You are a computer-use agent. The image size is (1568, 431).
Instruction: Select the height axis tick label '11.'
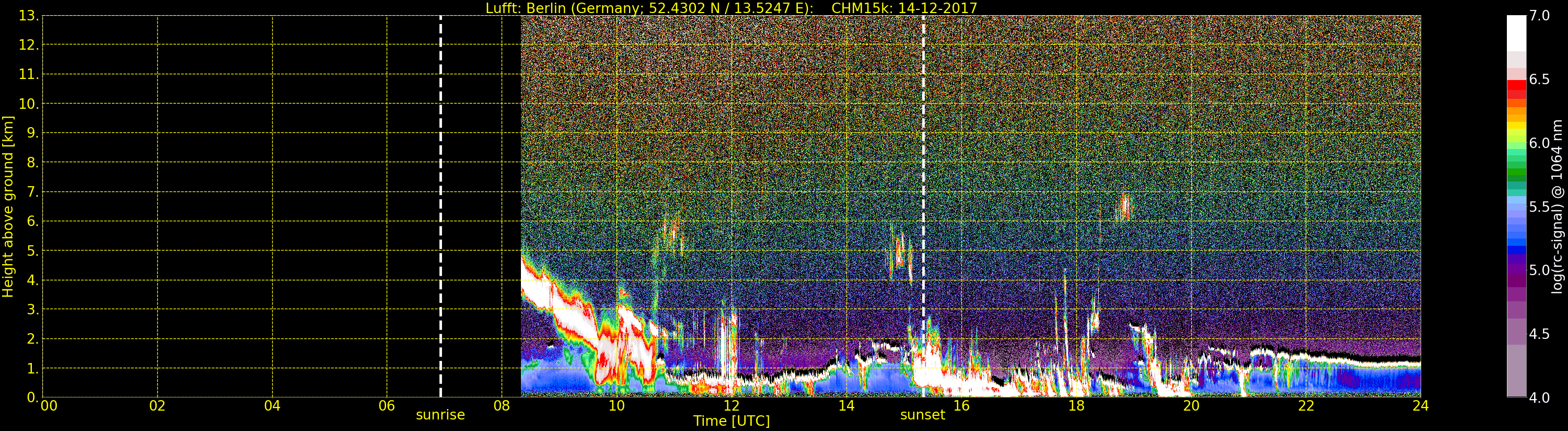coord(29,74)
